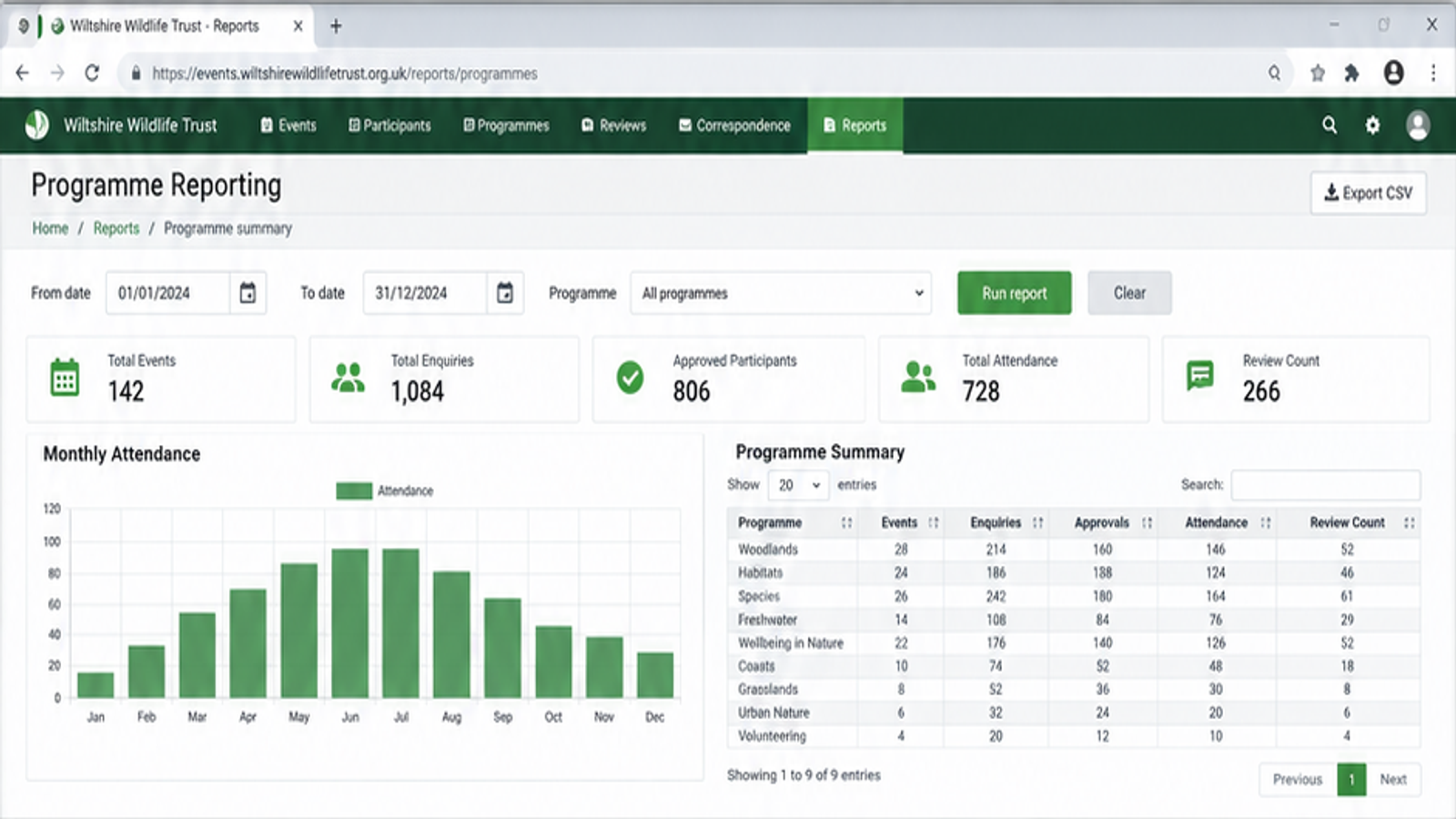Click the Clear button

tap(1129, 293)
